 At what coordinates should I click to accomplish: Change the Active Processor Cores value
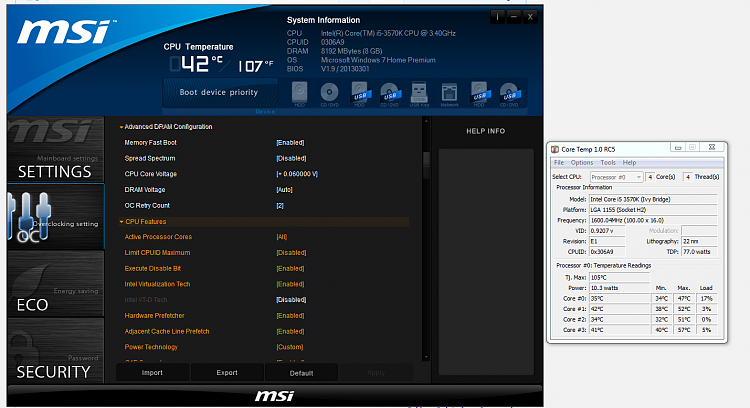pyautogui.click(x=282, y=237)
